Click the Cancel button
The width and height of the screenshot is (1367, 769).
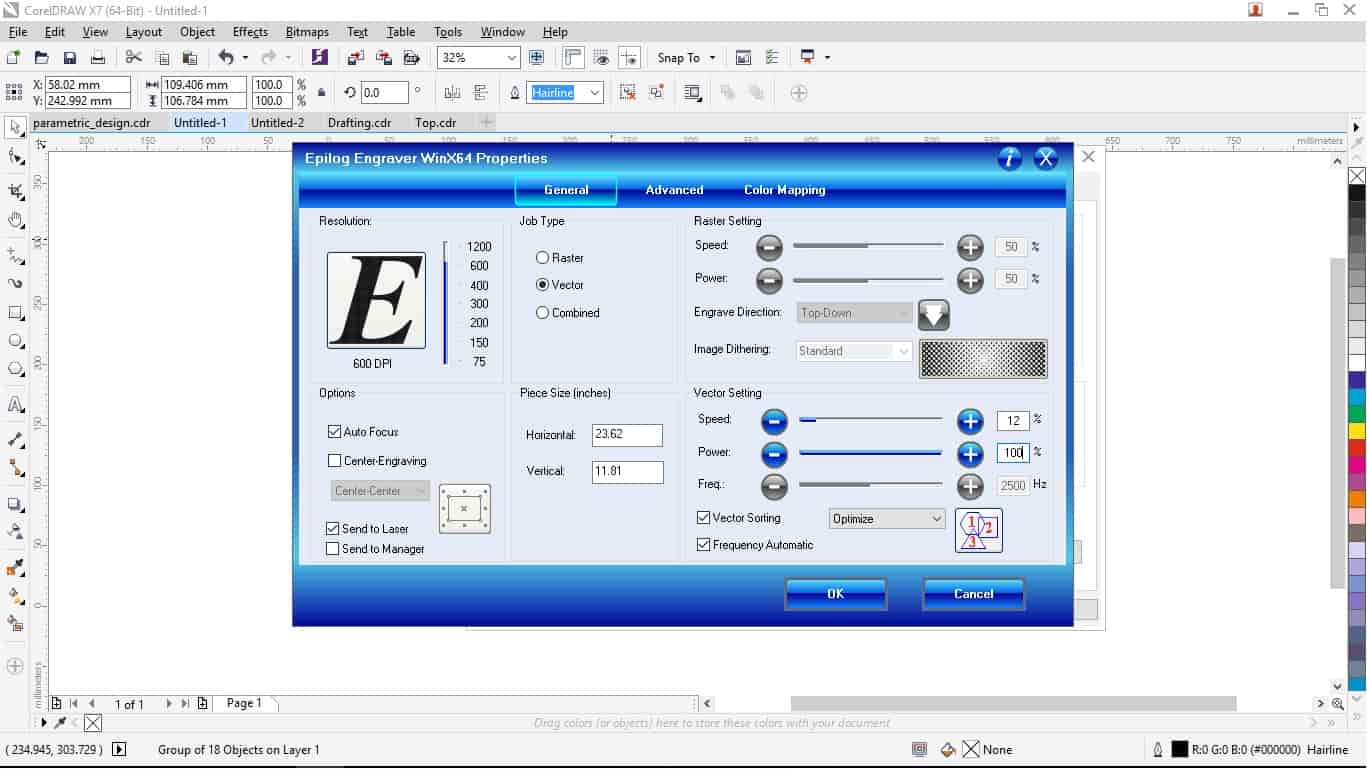pyautogui.click(x=973, y=594)
